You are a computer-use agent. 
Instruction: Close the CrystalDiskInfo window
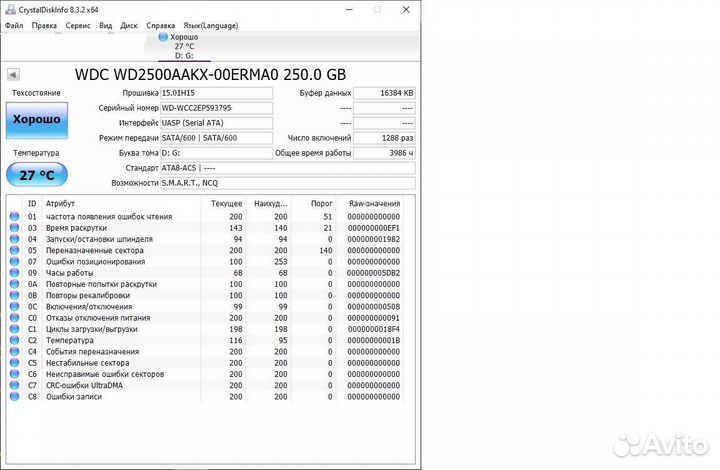[406, 9]
